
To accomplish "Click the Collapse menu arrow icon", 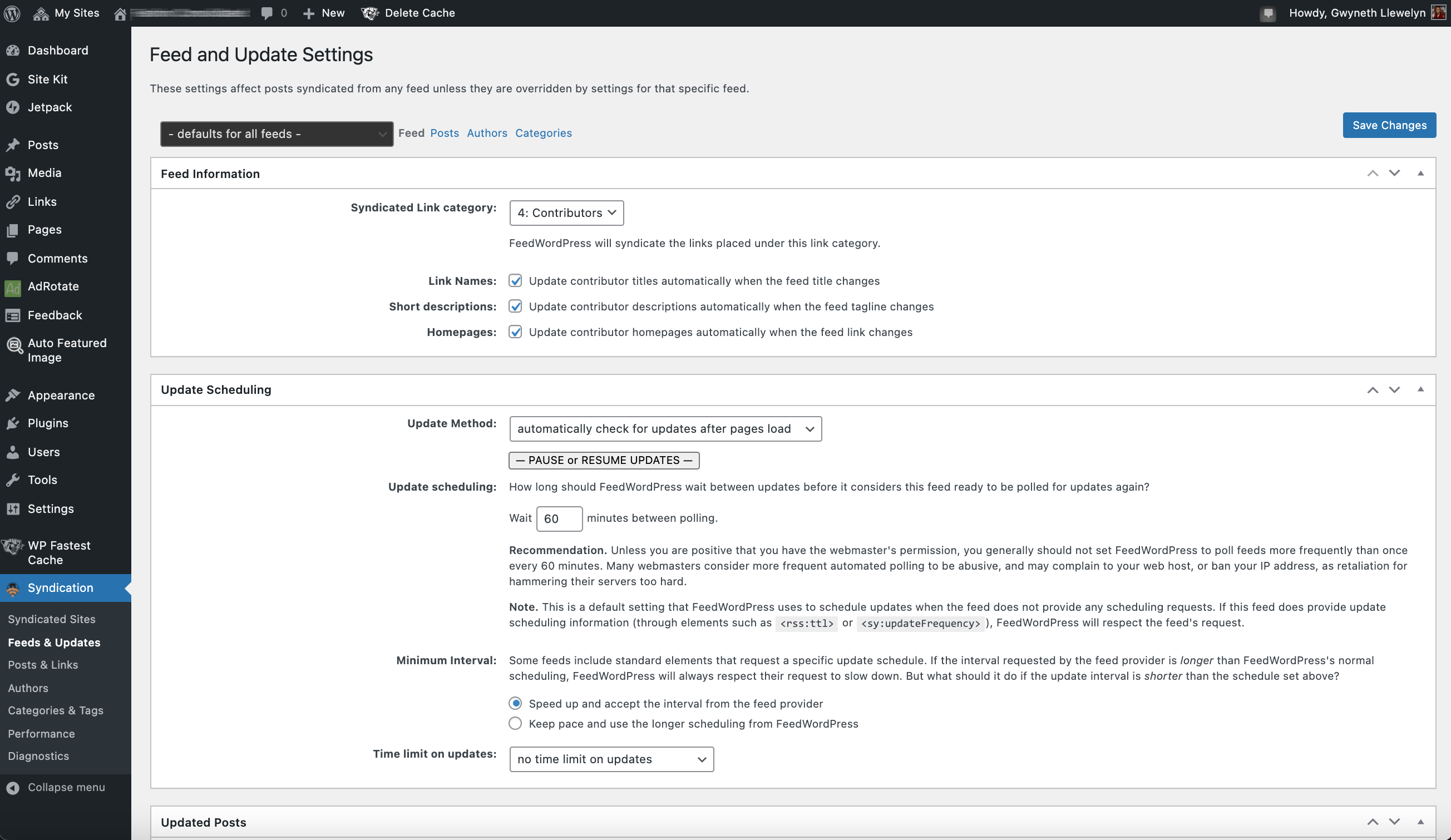I will pyautogui.click(x=13, y=788).
